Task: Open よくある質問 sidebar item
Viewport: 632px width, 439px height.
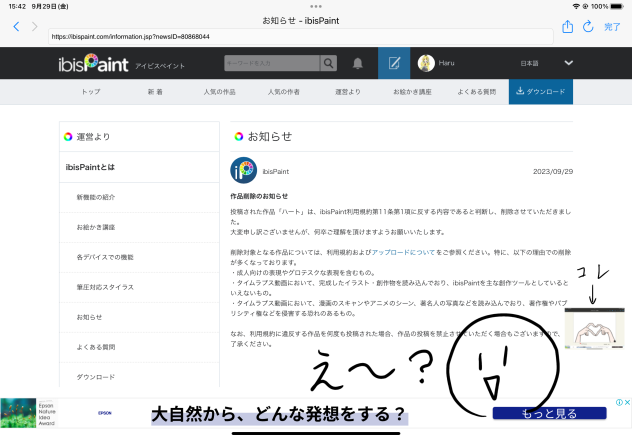Action: 139,347
